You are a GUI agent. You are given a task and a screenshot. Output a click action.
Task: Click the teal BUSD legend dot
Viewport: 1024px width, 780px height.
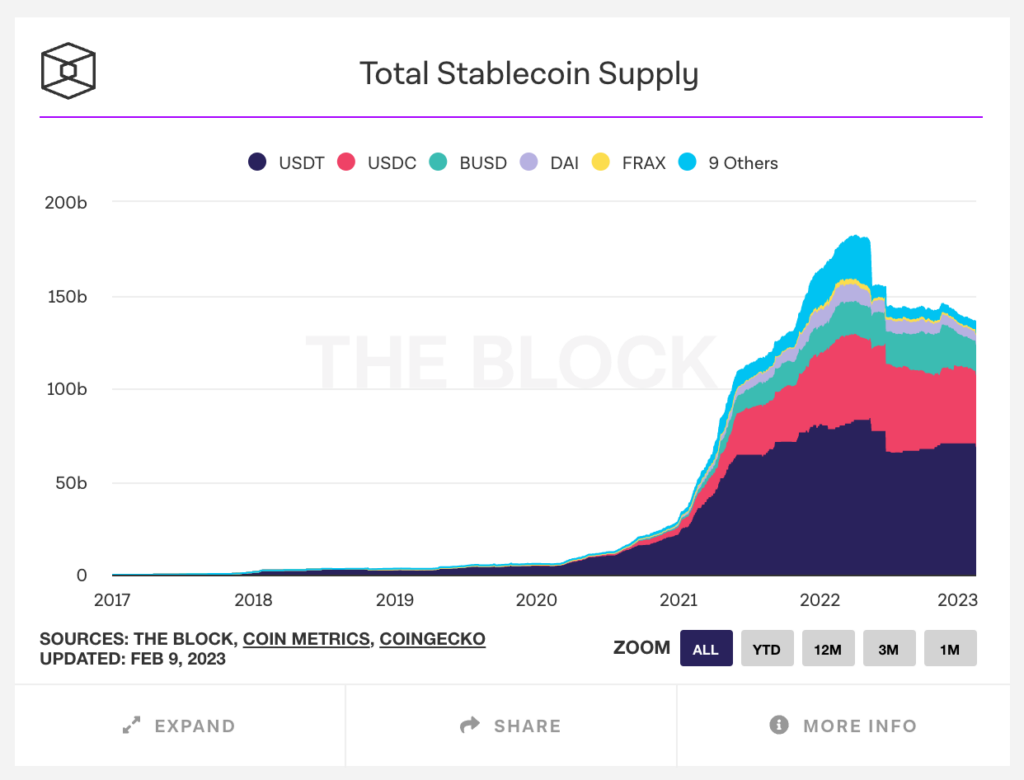point(438,162)
